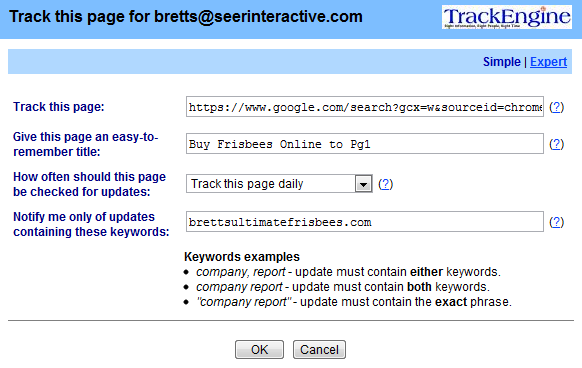This screenshot has width=582, height=368.
Task: Click the 'Keywords examples' heading
Action: pyautogui.click(x=242, y=257)
